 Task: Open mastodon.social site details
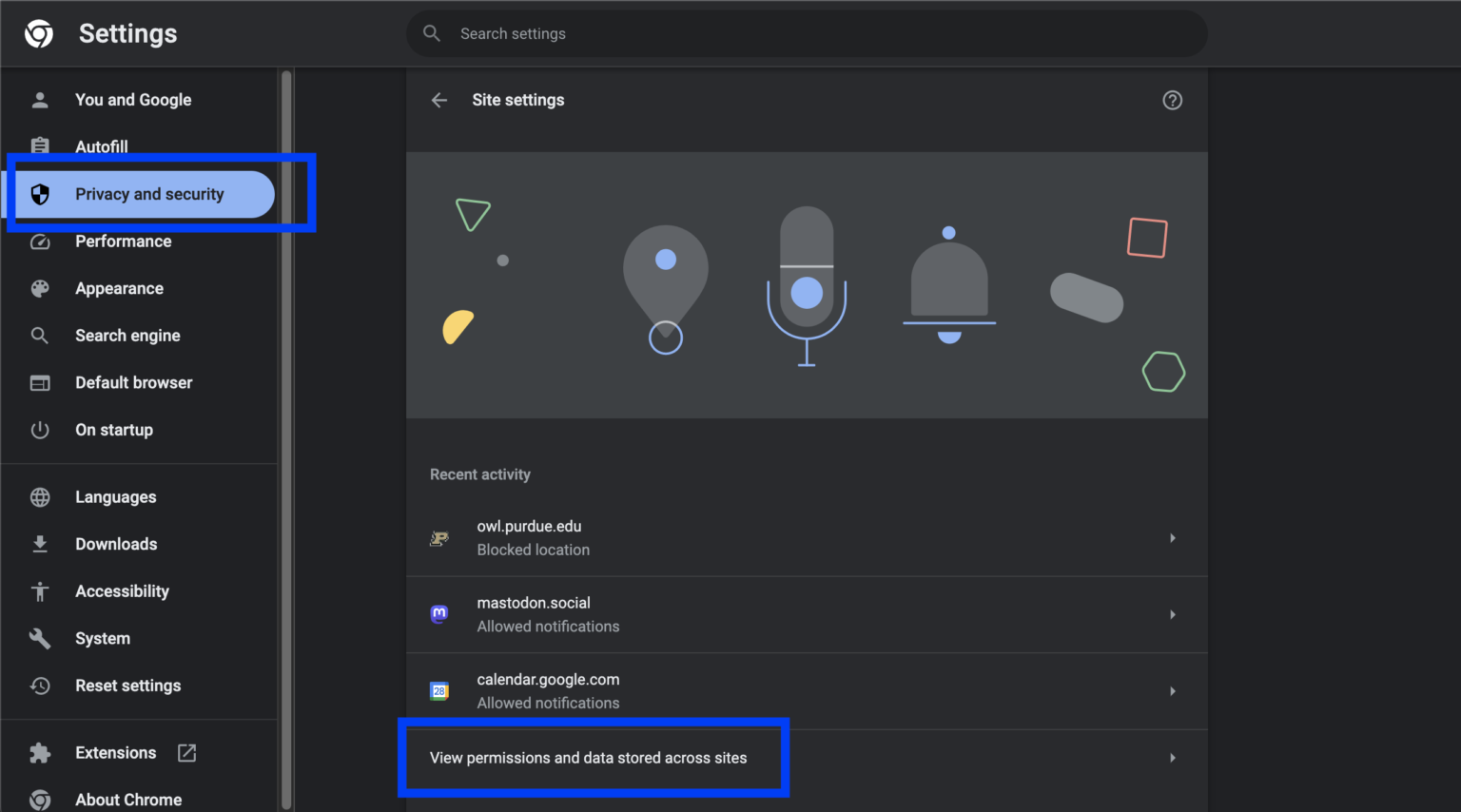807,614
